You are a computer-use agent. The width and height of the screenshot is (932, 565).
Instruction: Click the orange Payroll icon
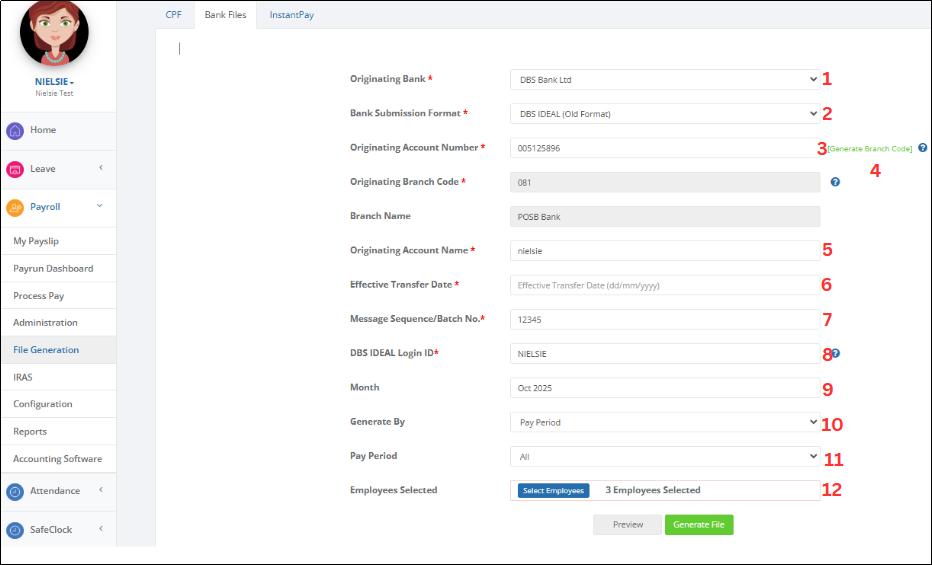click(x=15, y=207)
